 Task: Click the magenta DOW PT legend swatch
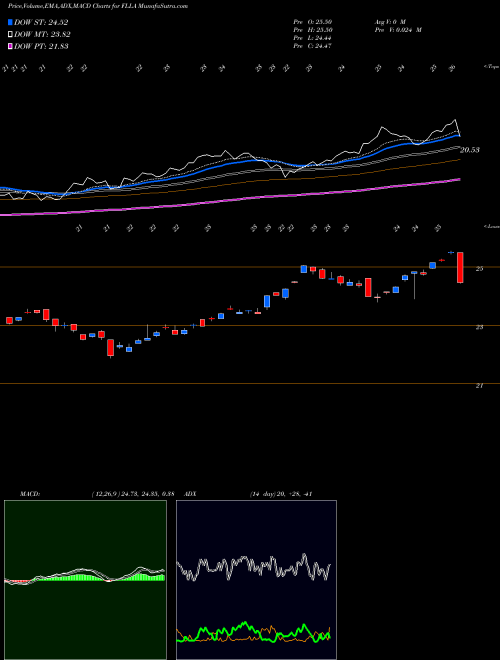click(10, 46)
